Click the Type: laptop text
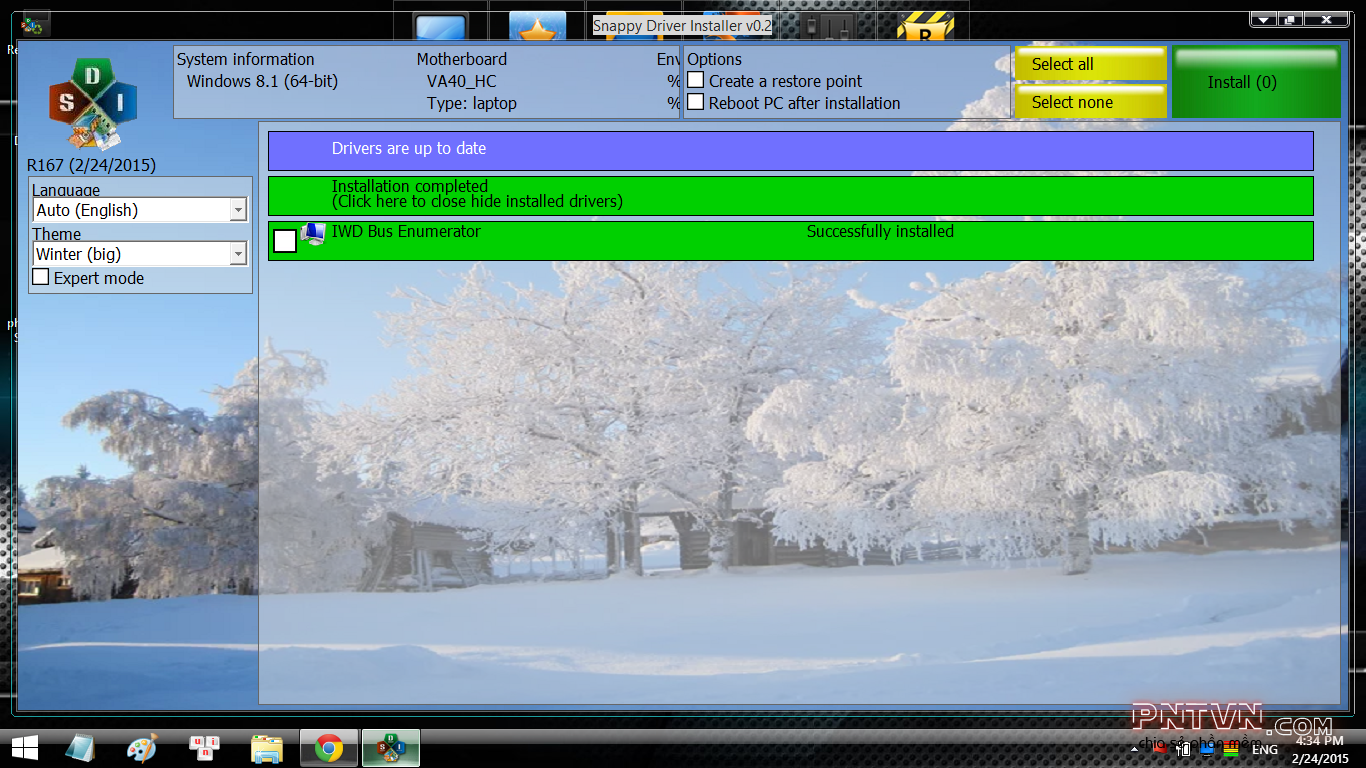Image resolution: width=1366 pixels, height=768 pixels. tap(472, 104)
